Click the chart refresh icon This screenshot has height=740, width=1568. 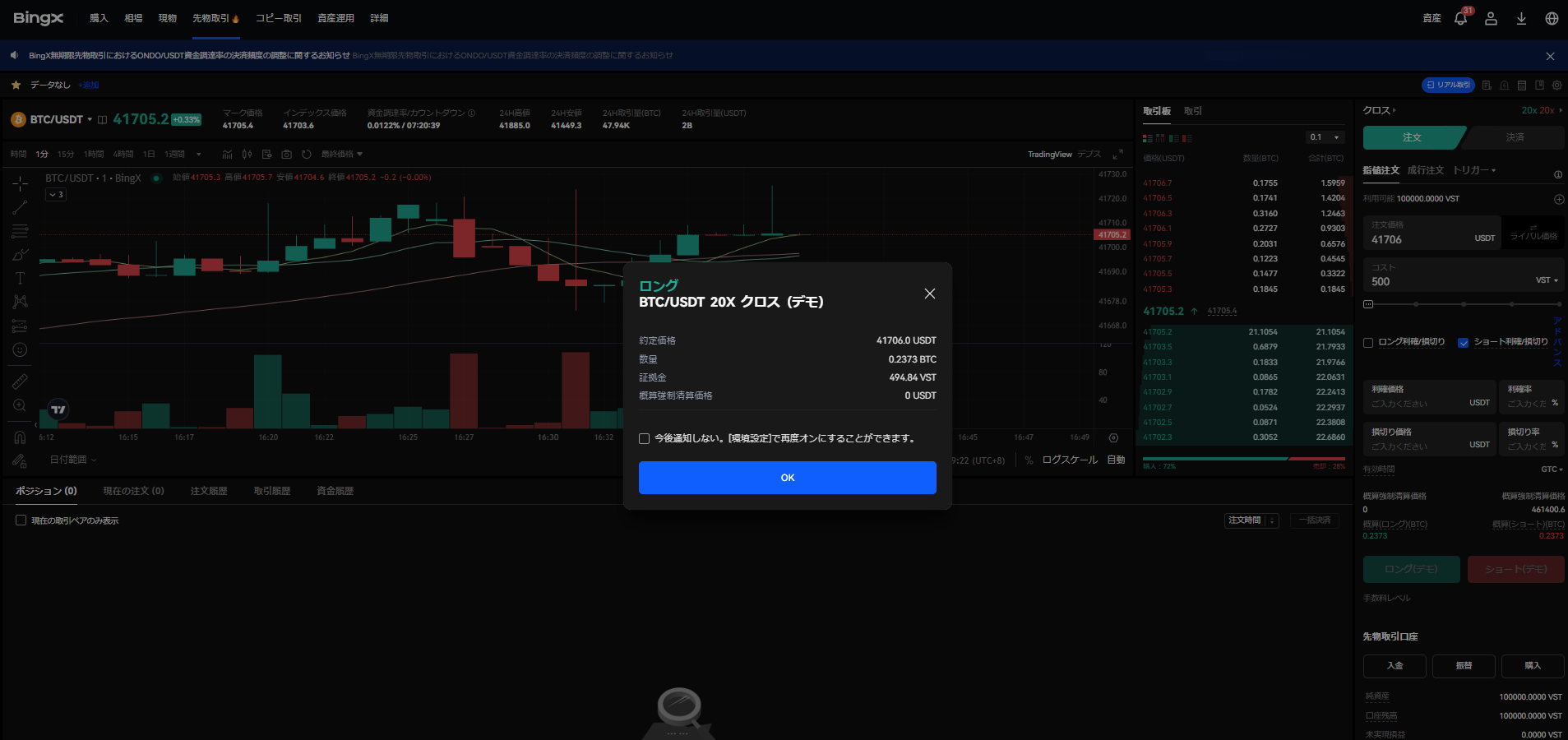tap(307, 155)
